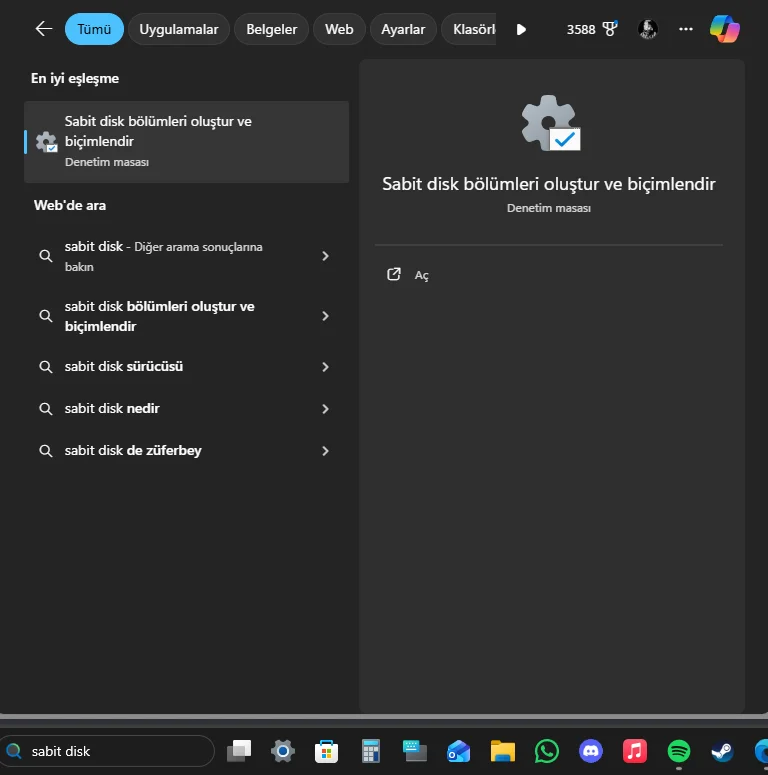The image size is (768, 775).
Task: Open Spotify from the taskbar
Action: coord(679,751)
